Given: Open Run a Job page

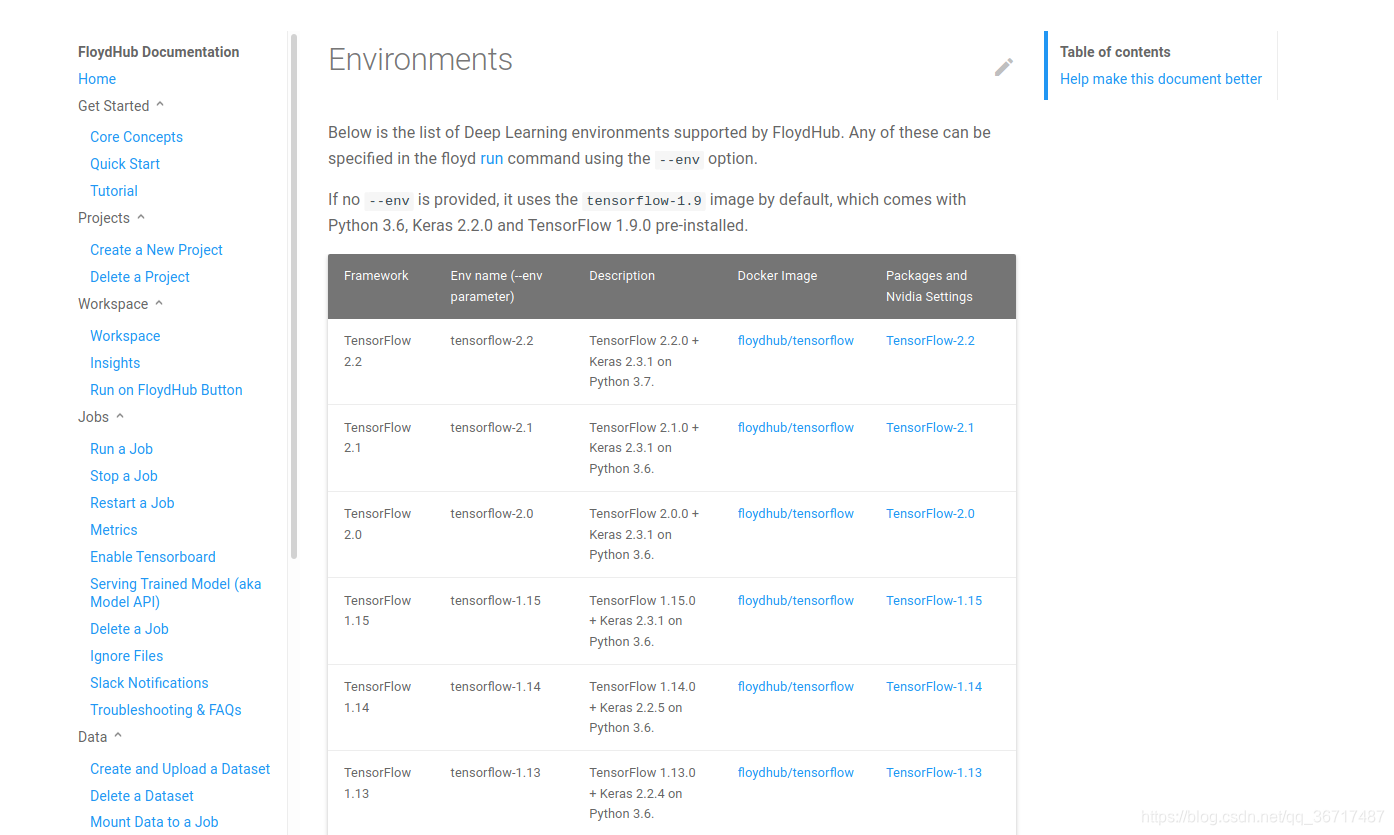Looking at the screenshot, I should 121,449.
